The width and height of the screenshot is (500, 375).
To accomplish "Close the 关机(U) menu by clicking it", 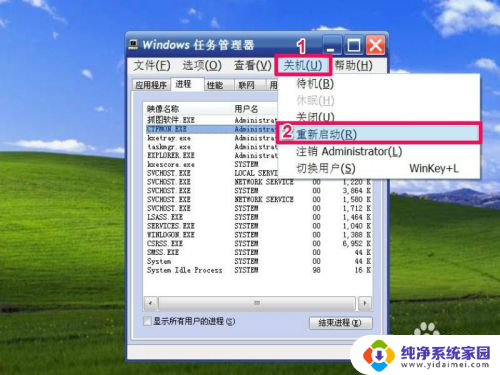I will tap(303, 65).
